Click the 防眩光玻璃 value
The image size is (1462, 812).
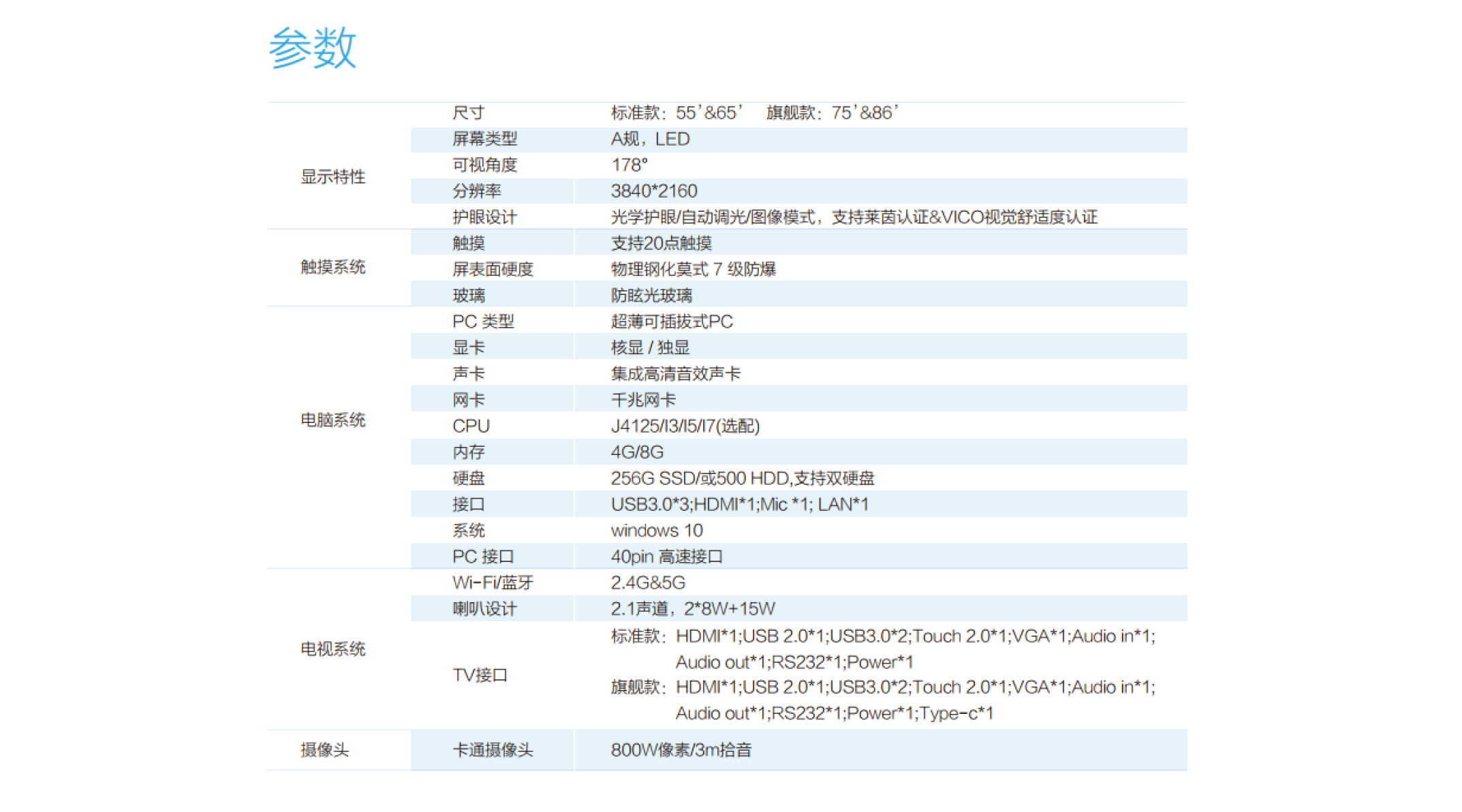coord(652,296)
